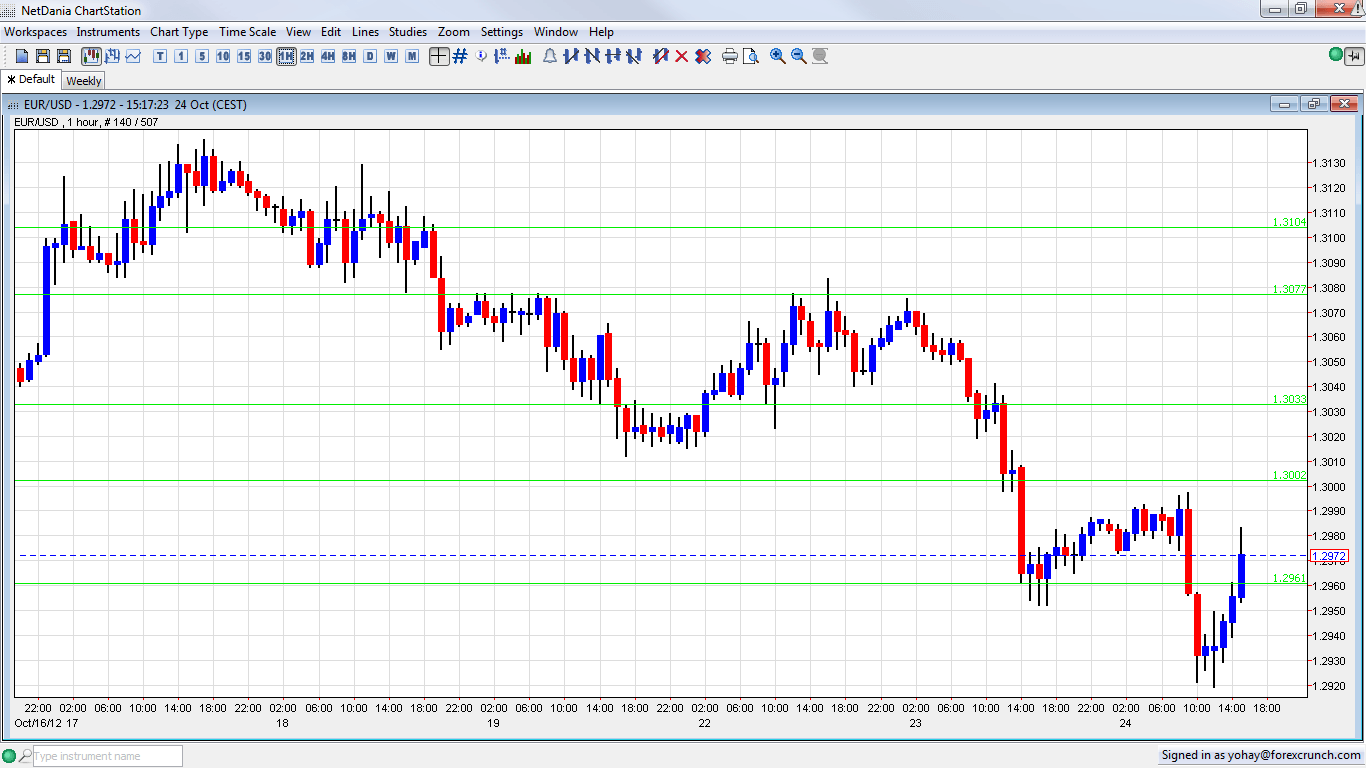Expand the Lines menu
The height and width of the screenshot is (768, 1366).
365,32
